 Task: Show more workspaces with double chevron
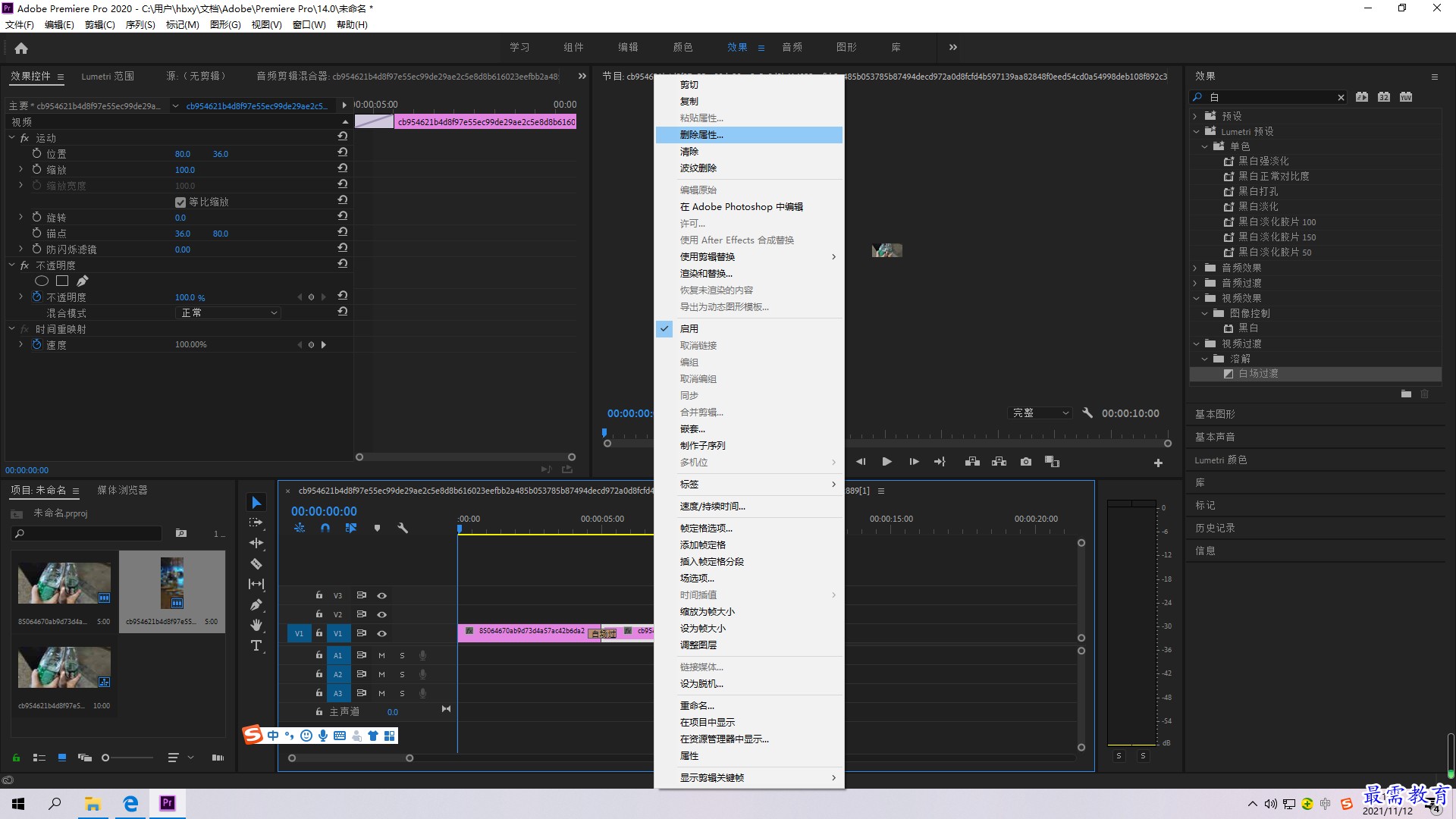pos(953,47)
